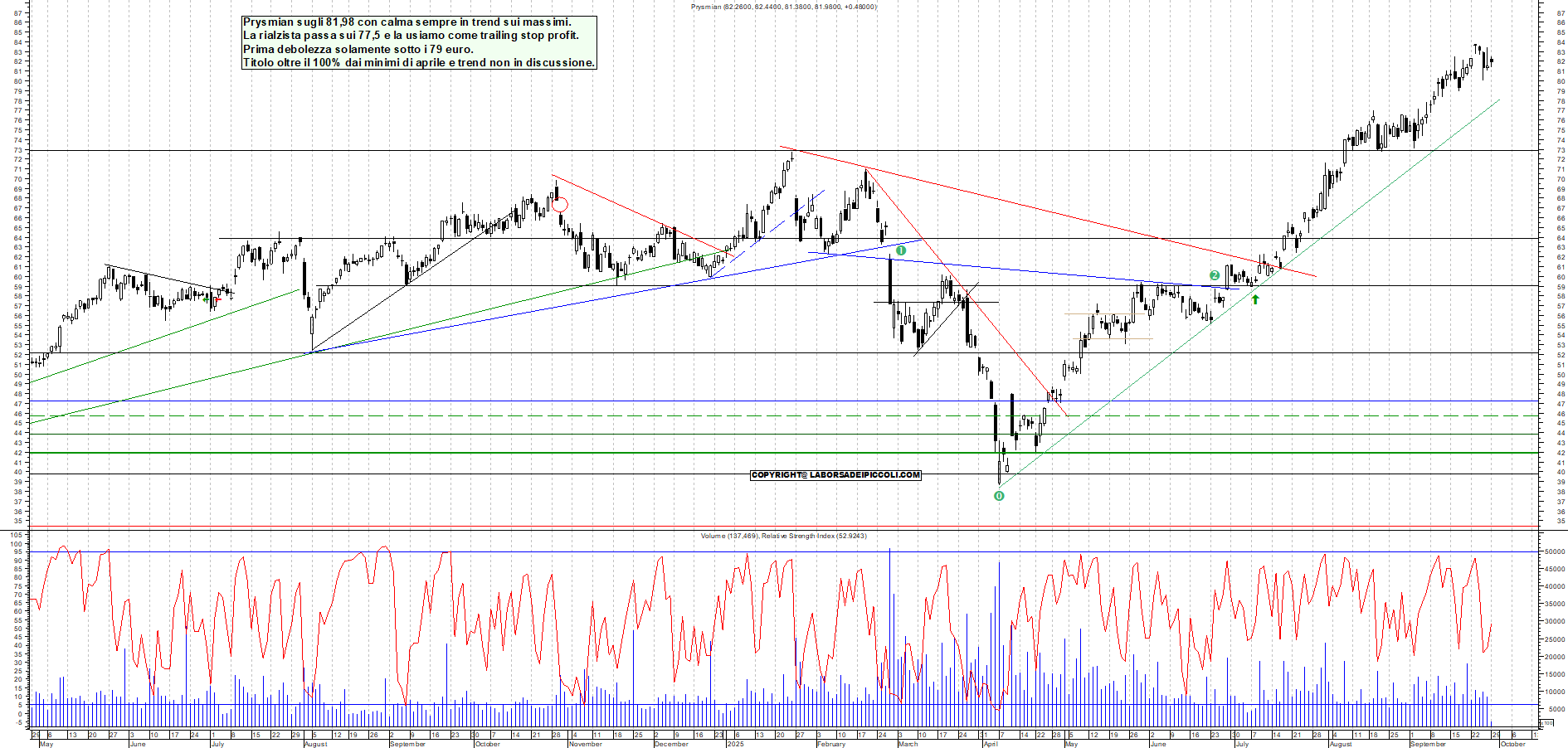The width and height of the screenshot is (1568, 748).
Task: Click the thick green horizontal support line at 42
Action: pyautogui.click(x=498, y=453)
